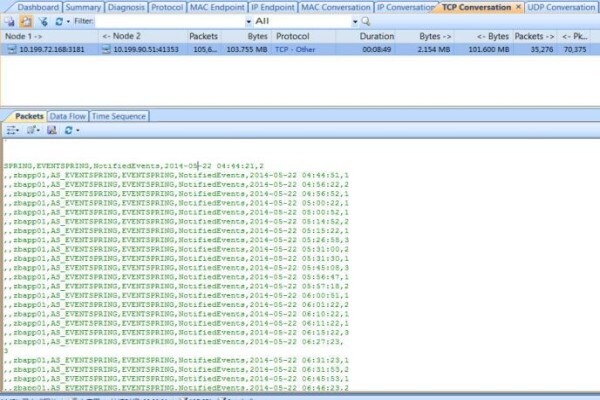The image size is (600, 400).
Task: Open dropdown arrow next to lower refresh icon
Action: 78,131
